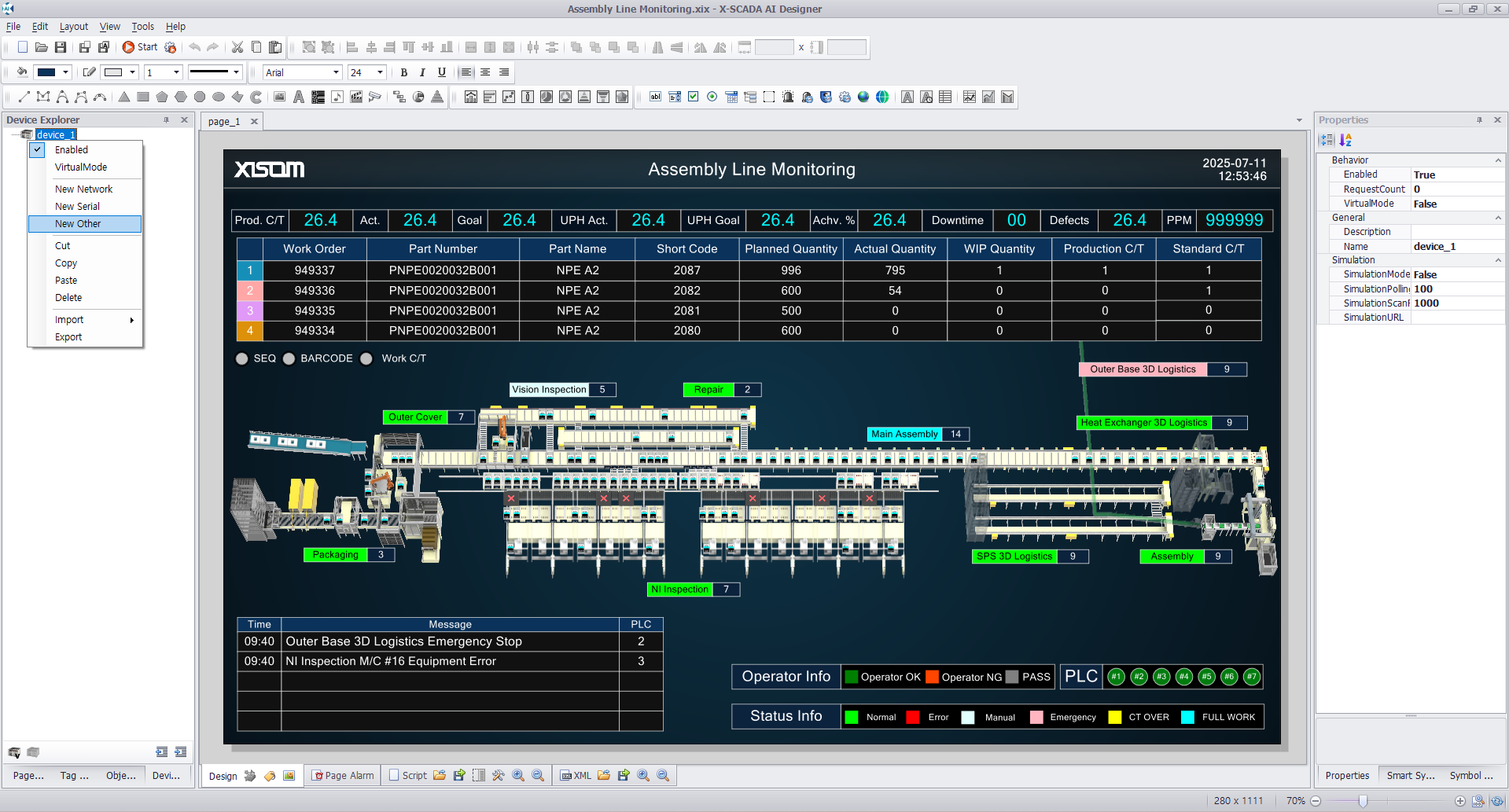Switch to the Tag panel tab
The image size is (1509, 812).
point(74,776)
